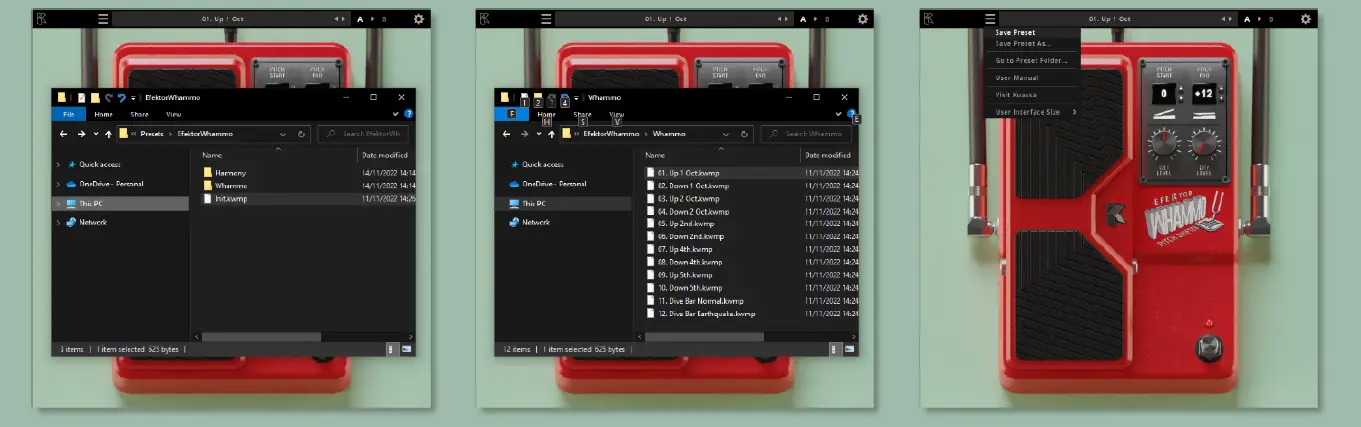The width and height of the screenshot is (1361, 427).
Task: Select 11. Dive Bar Normal.kvmp file
Action: [x=700, y=301]
